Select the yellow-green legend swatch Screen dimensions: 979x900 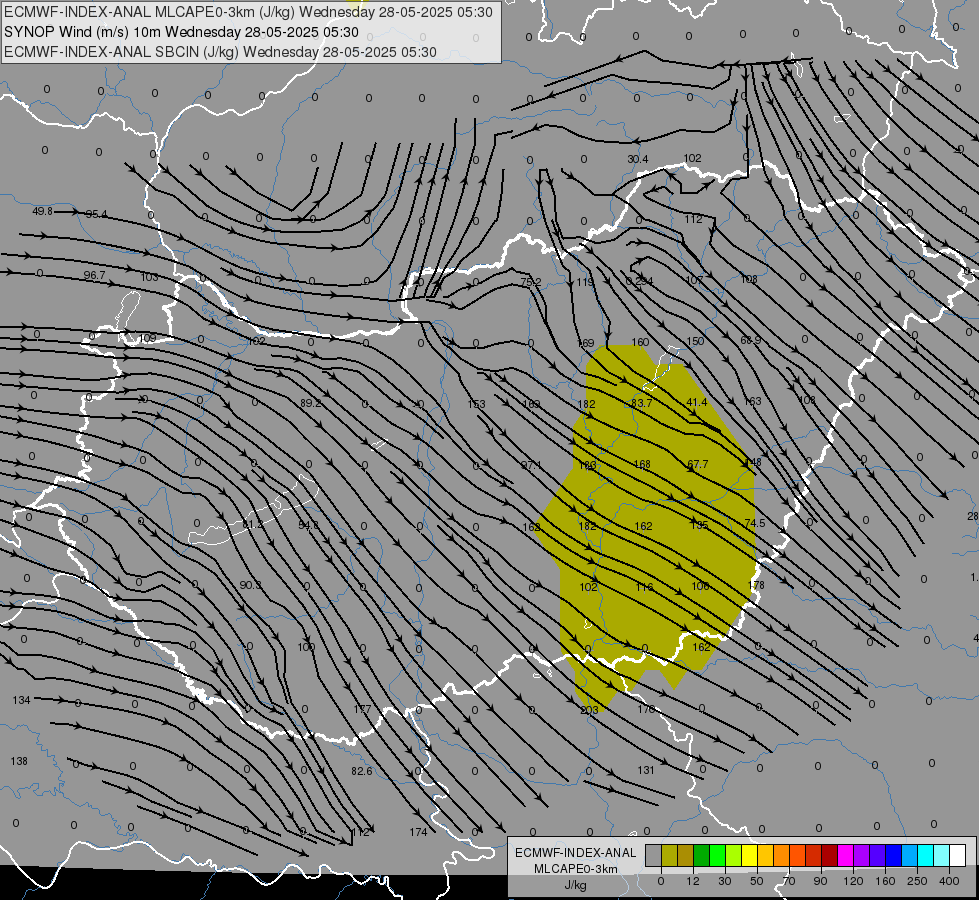click(x=734, y=855)
